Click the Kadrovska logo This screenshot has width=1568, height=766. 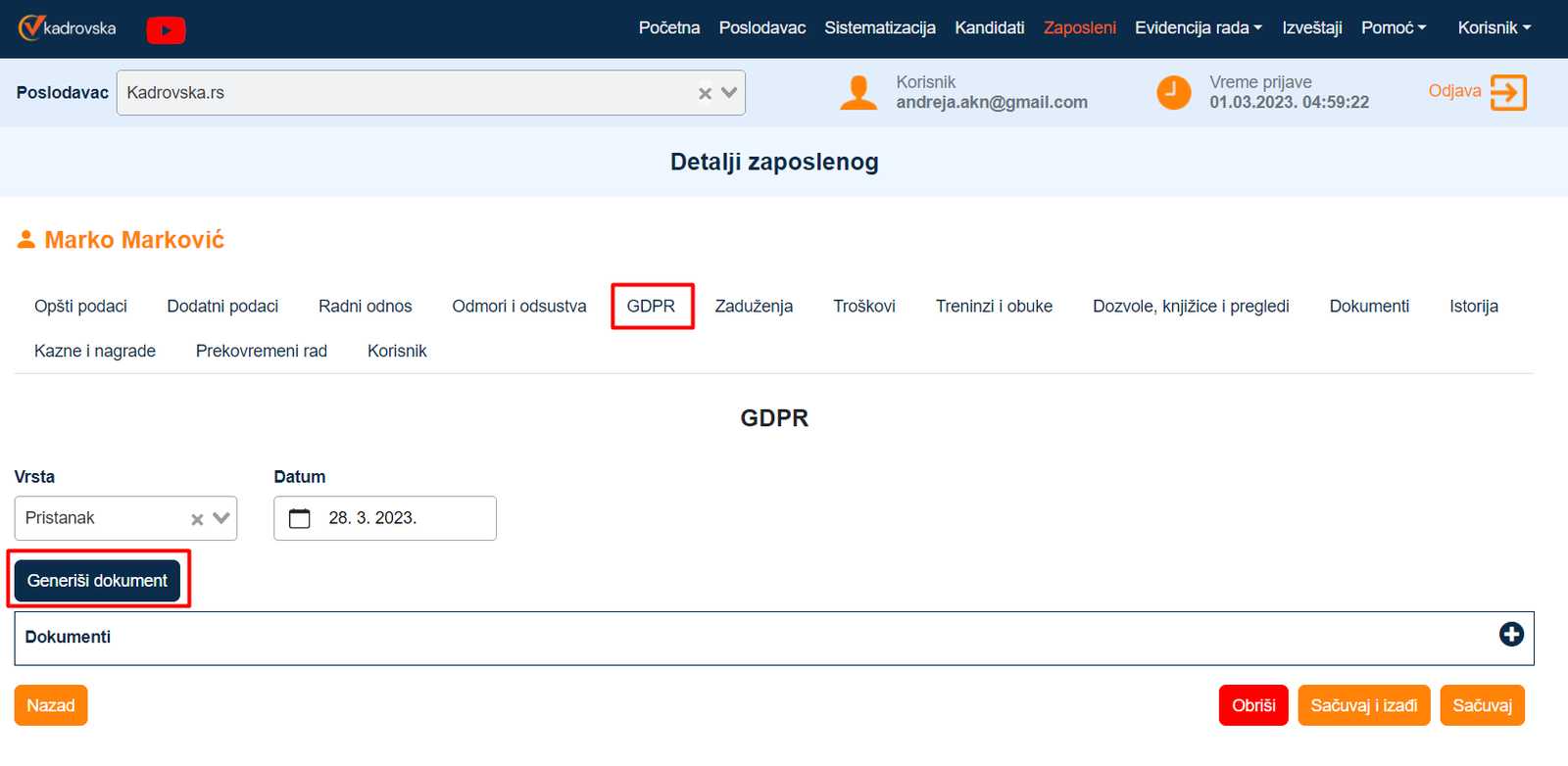pos(67,28)
